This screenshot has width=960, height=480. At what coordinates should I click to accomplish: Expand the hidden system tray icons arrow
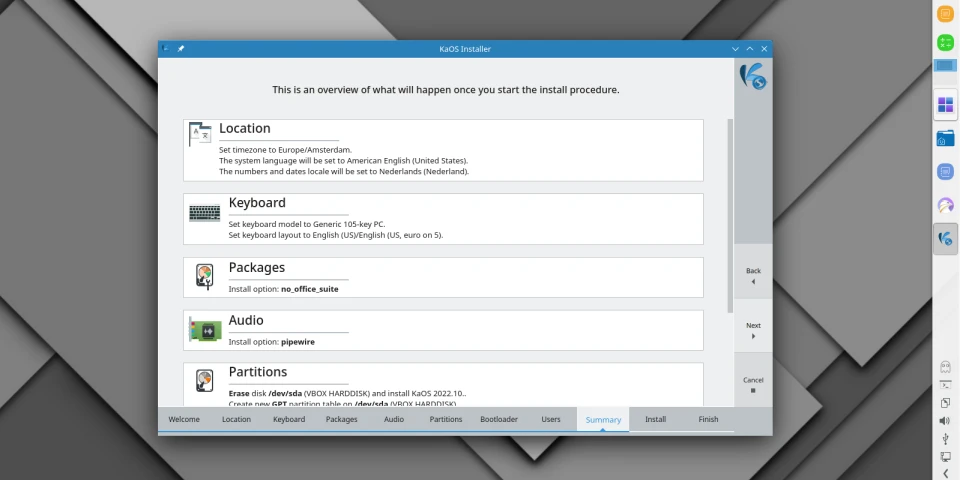click(x=945, y=473)
